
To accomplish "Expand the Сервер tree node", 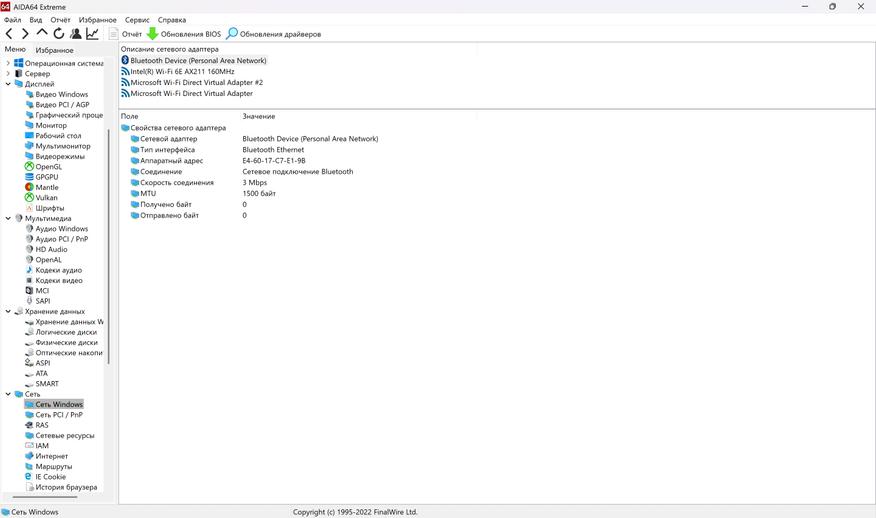I will [x=8, y=73].
